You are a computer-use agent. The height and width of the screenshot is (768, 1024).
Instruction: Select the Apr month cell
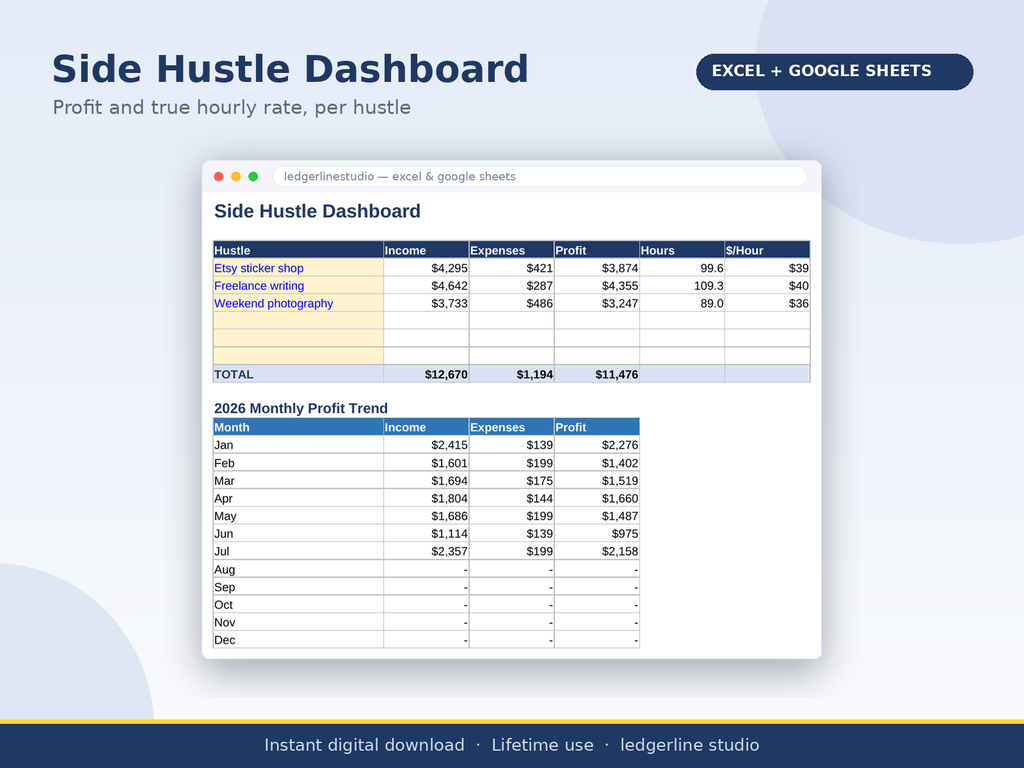298,498
